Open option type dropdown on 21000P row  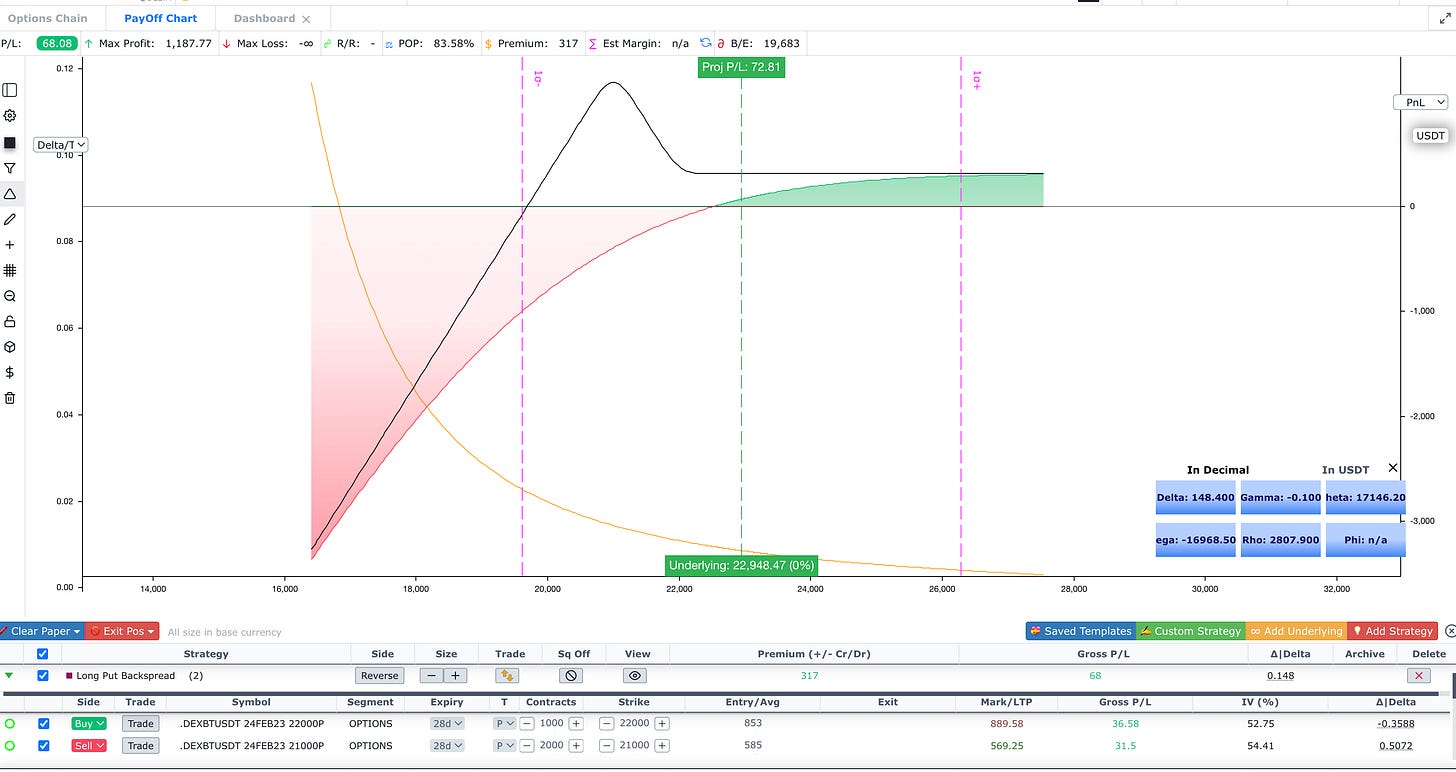click(505, 746)
